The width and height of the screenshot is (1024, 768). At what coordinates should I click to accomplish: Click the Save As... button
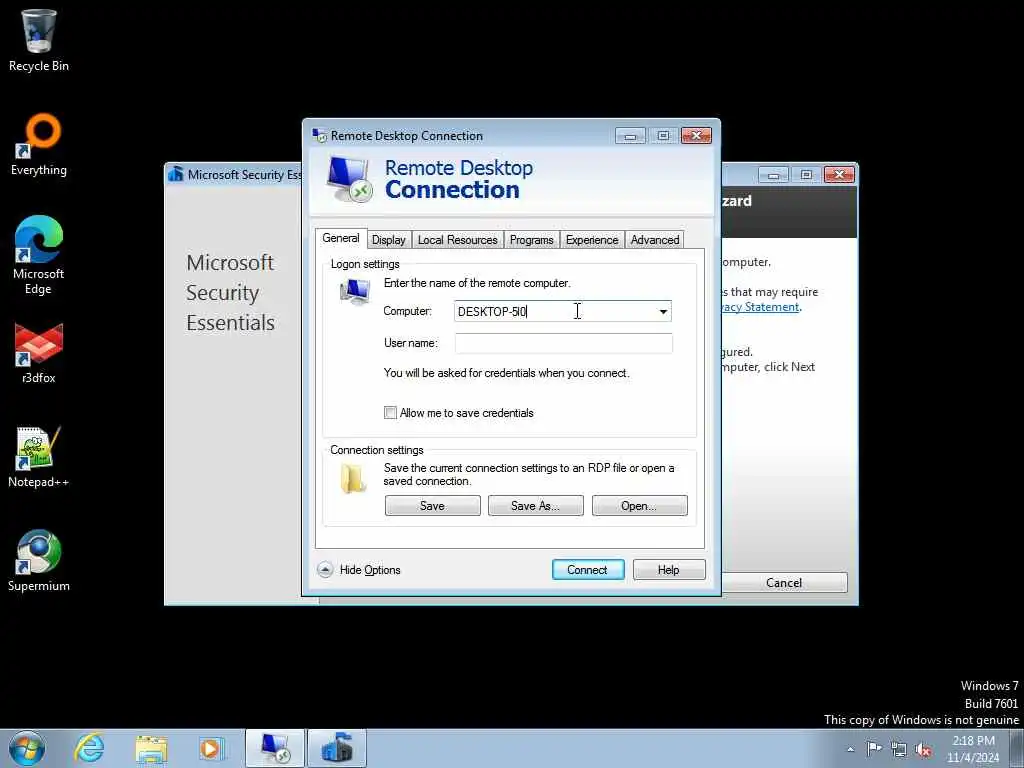click(x=536, y=505)
